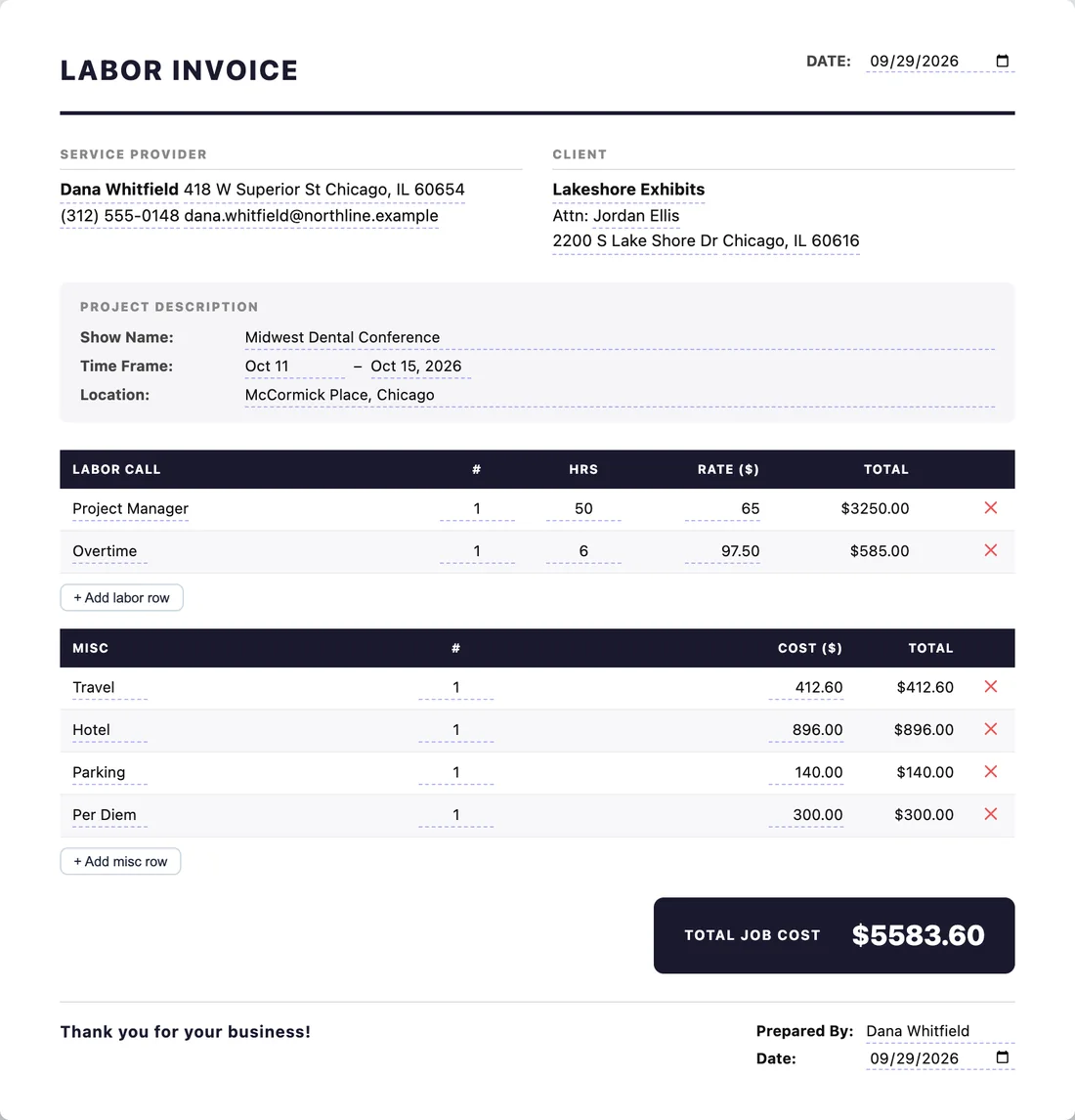Click the service provider phone and email line
The height and width of the screenshot is (1120, 1075).
pos(249,216)
